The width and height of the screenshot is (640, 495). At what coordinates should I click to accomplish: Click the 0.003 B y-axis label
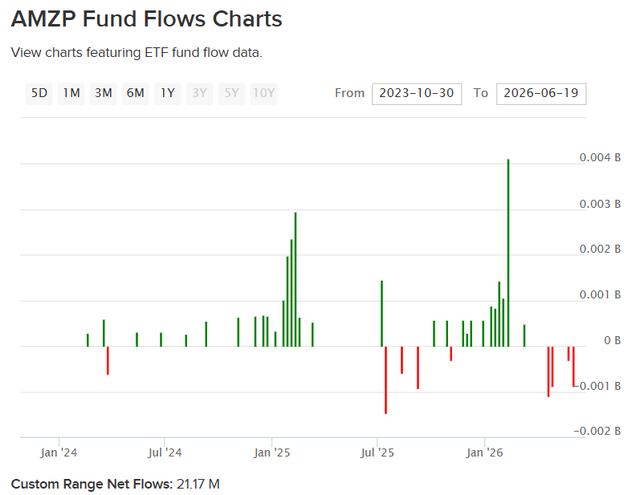pyautogui.click(x=600, y=204)
